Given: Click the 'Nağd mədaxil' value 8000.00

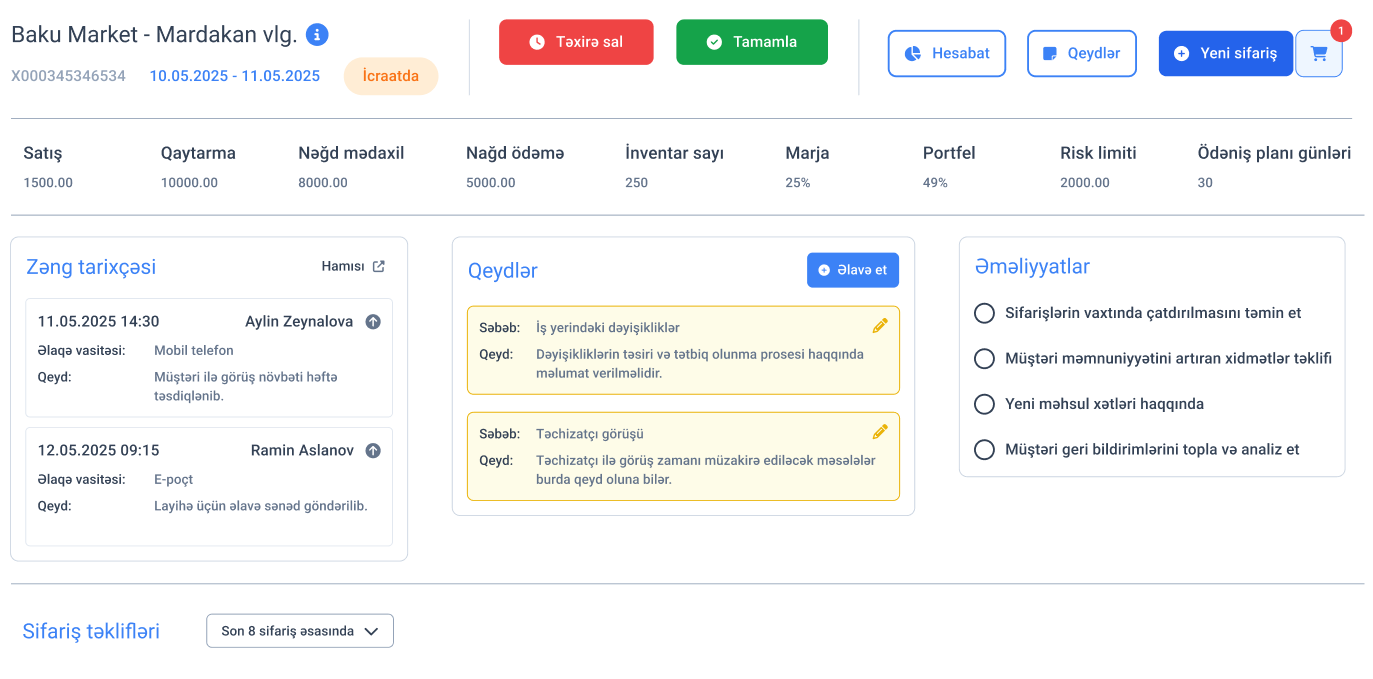Looking at the screenshot, I should 323,183.
